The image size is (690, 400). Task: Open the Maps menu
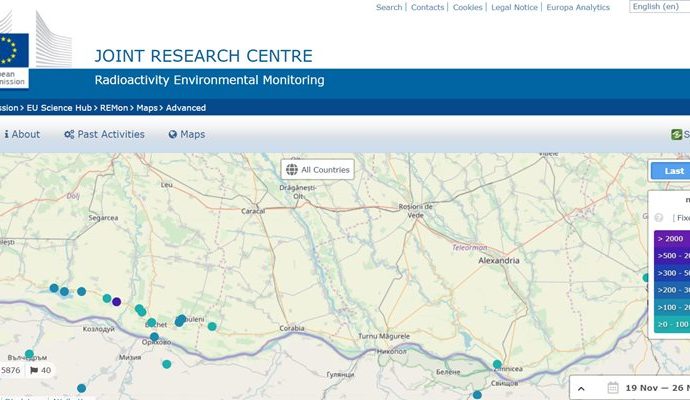(187, 135)
